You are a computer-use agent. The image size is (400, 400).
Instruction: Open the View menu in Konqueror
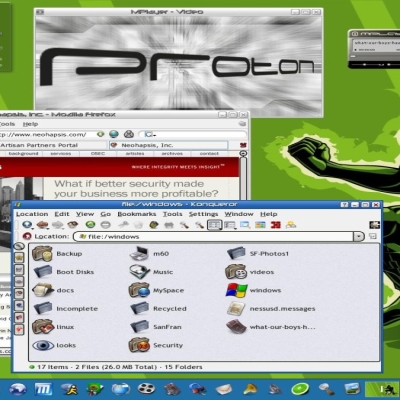click(x=85, y=214)
